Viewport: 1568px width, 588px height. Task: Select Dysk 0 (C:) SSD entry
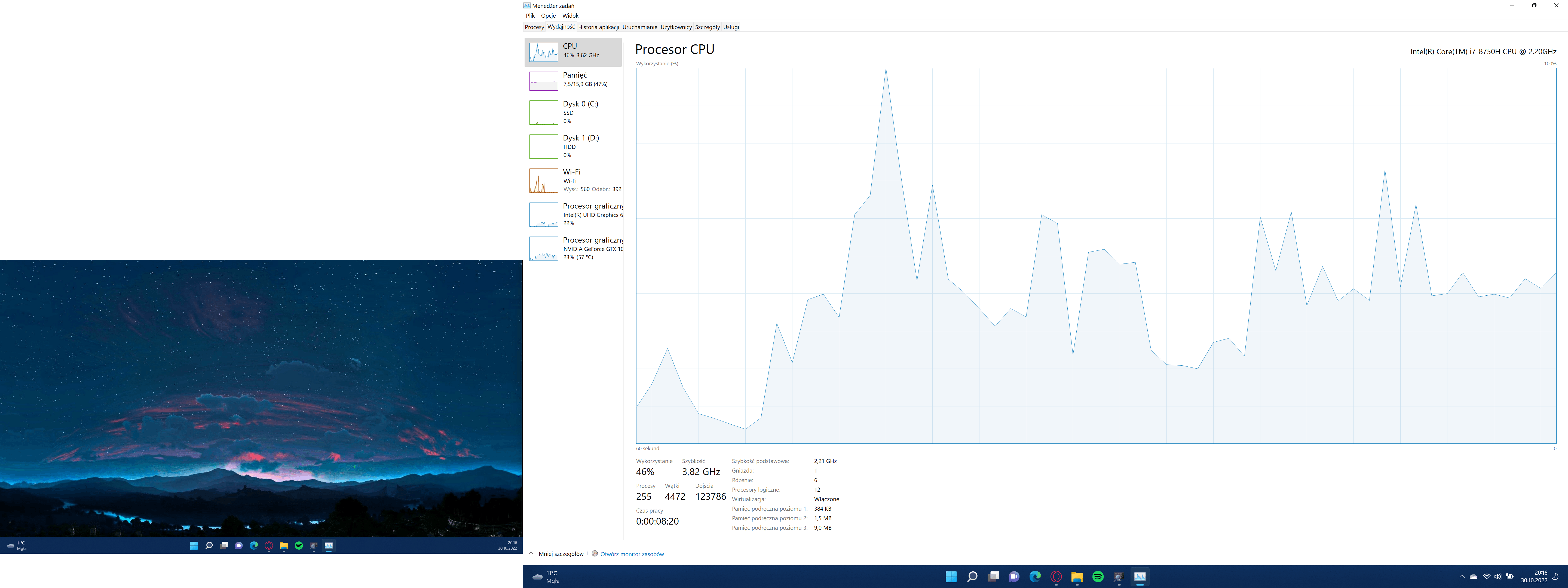pyautogui.click(x=573, y=113)
